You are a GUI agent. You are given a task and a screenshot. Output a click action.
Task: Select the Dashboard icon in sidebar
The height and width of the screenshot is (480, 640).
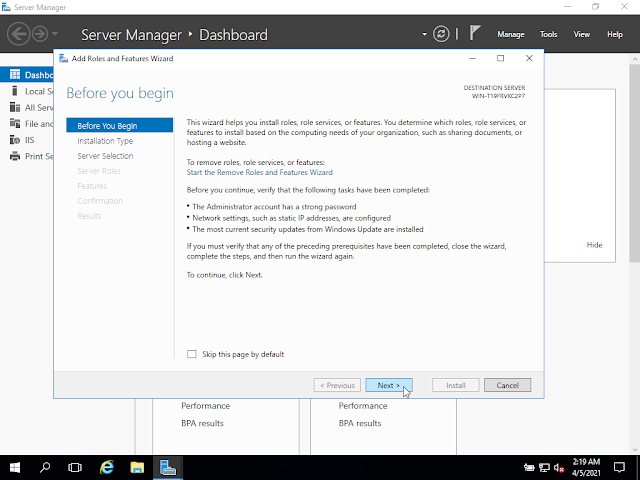coord(15,75)
